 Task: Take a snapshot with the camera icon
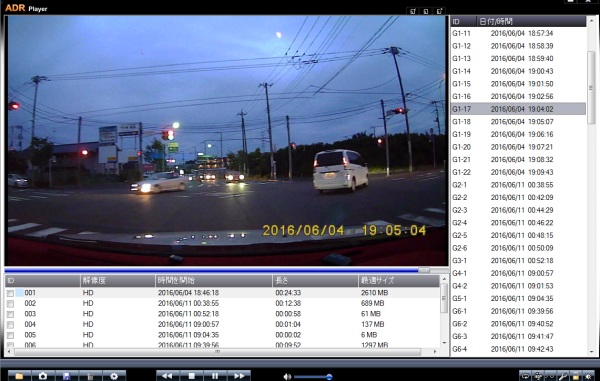coord(43,376)
